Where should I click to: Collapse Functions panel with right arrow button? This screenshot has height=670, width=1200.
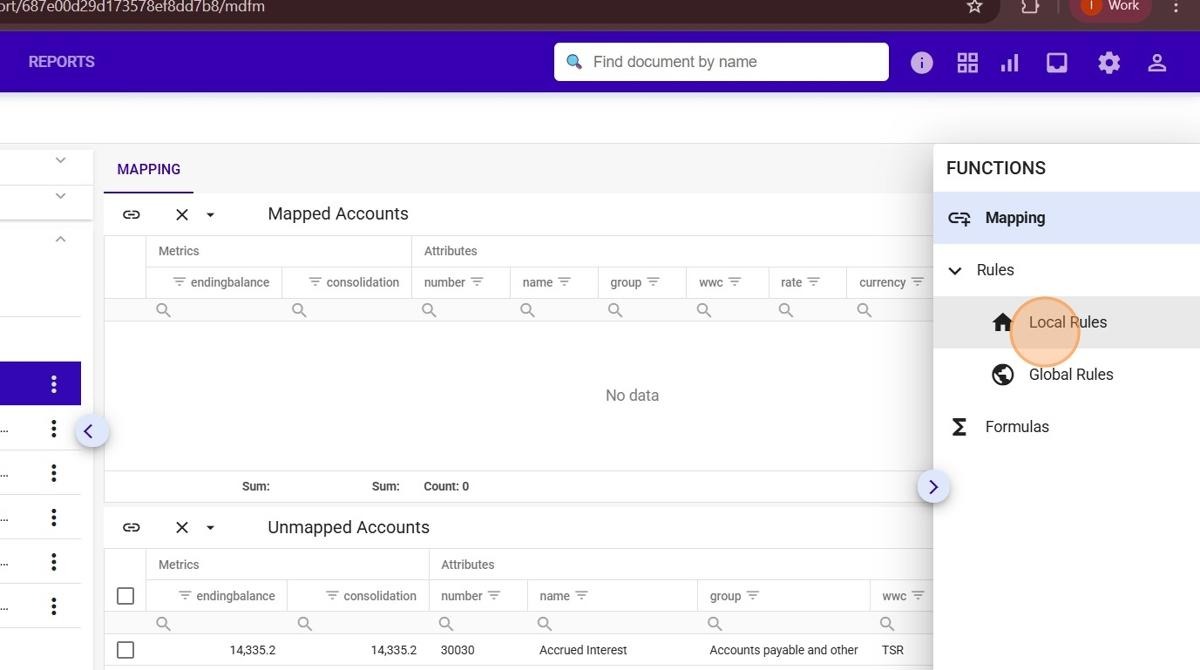point(933,487)
